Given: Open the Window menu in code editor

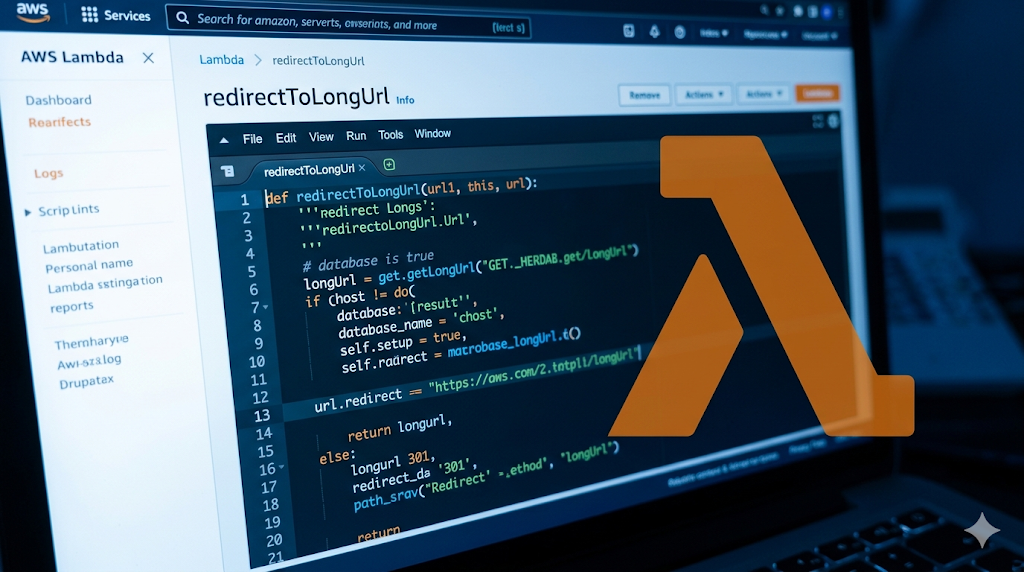Looking at the screenshot, I should point(432,133).
